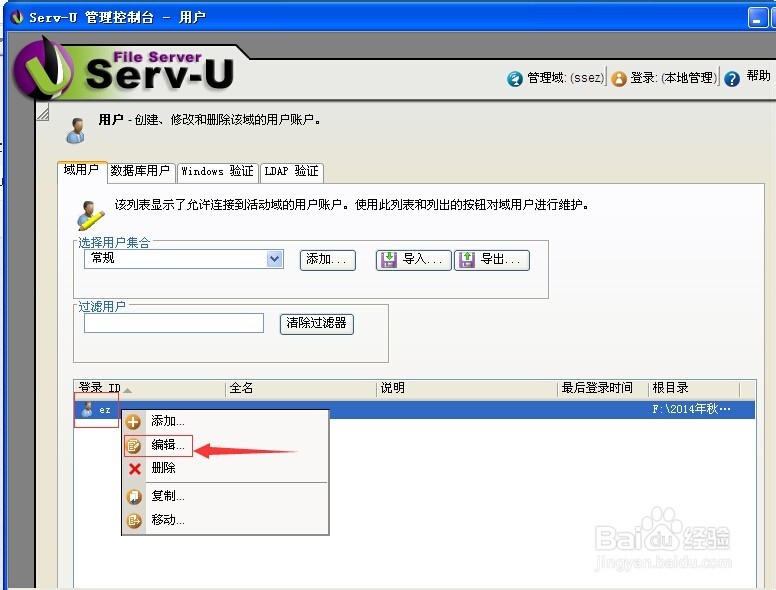The image size is (776, 590).
Task: Click the 管理域 globe icon
Action: (515, 79)
